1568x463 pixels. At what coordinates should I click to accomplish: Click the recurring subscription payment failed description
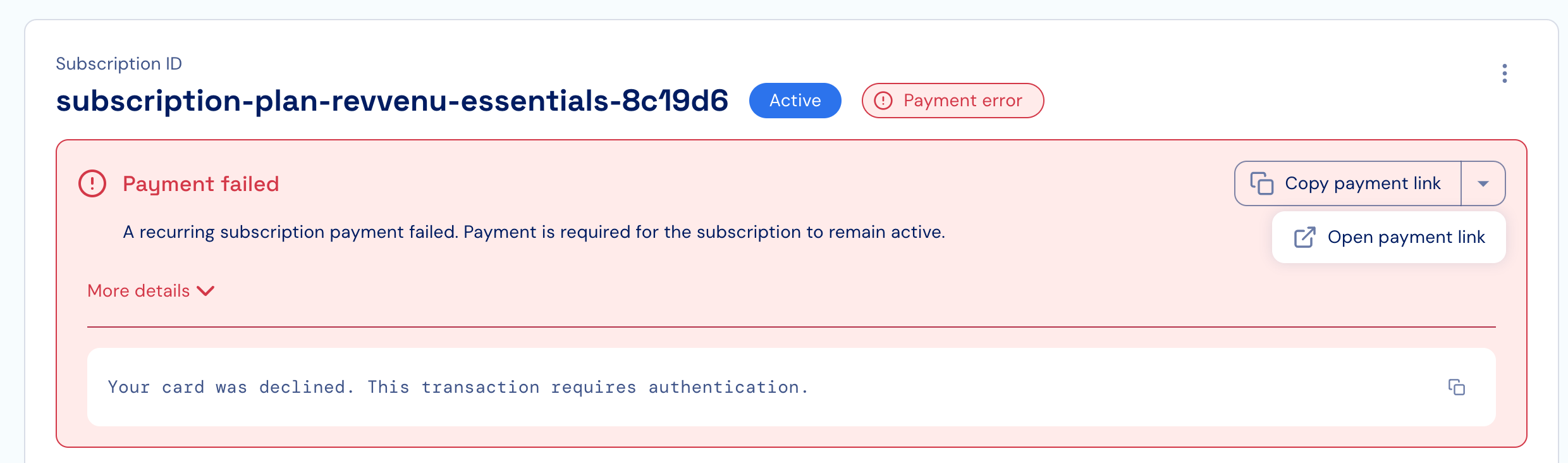(534, 232)
